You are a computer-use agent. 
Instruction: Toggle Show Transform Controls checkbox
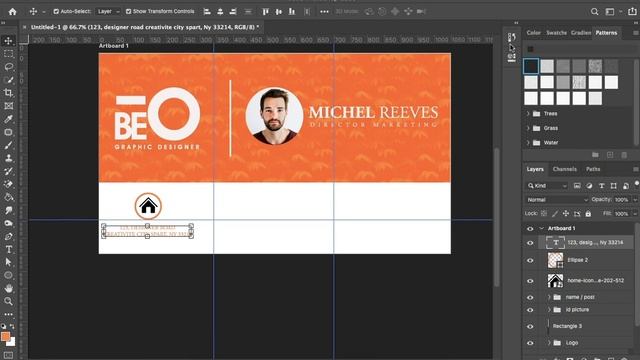click(x=128, y=11)
